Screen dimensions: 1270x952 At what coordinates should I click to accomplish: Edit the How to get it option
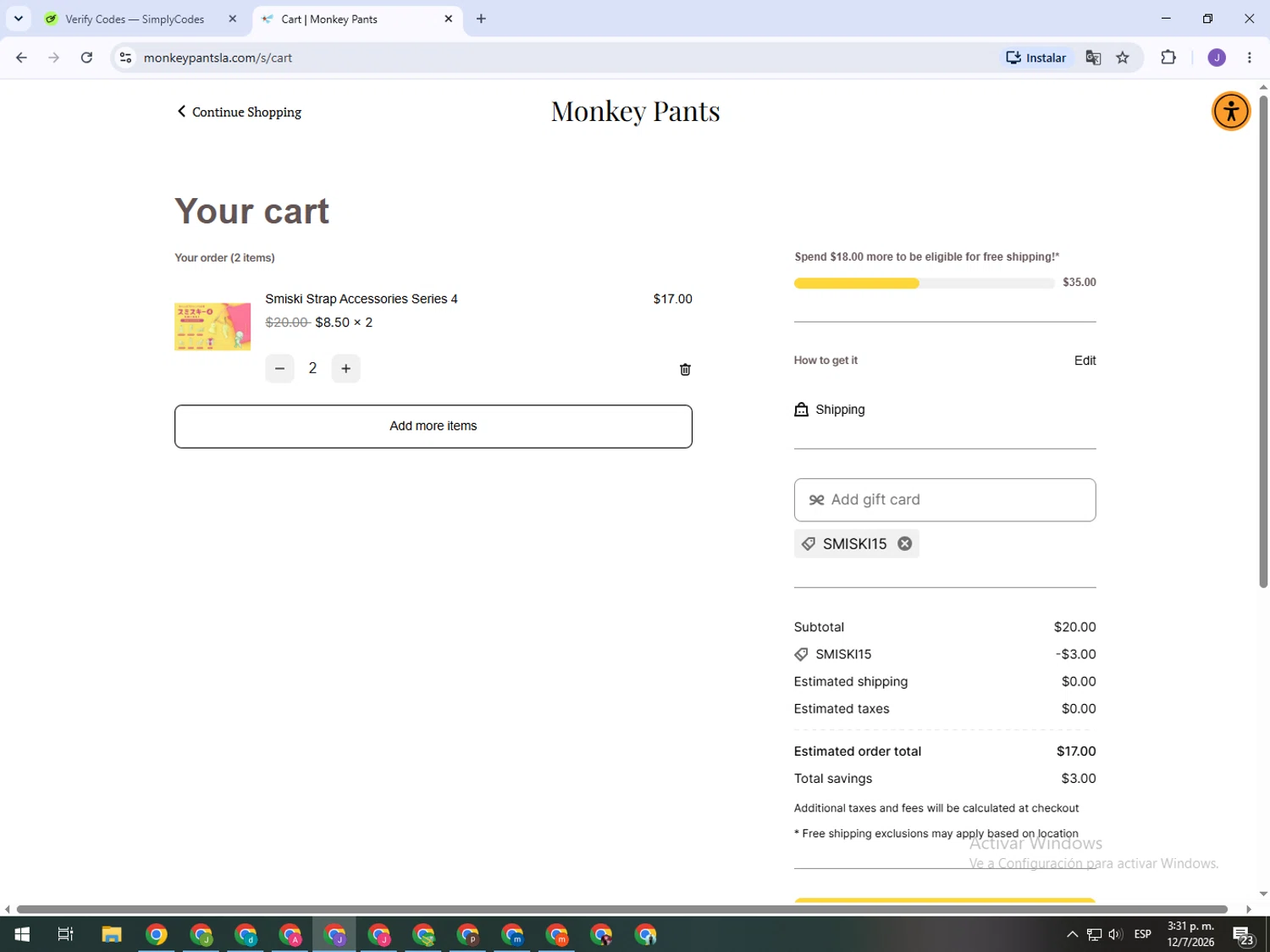(x=1085, y=360)
